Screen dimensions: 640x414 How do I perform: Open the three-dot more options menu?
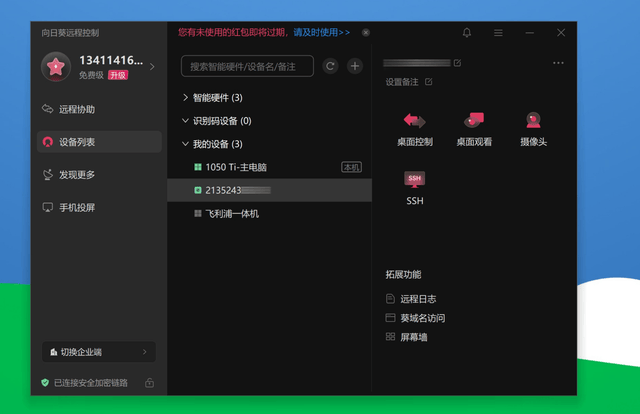558,63
